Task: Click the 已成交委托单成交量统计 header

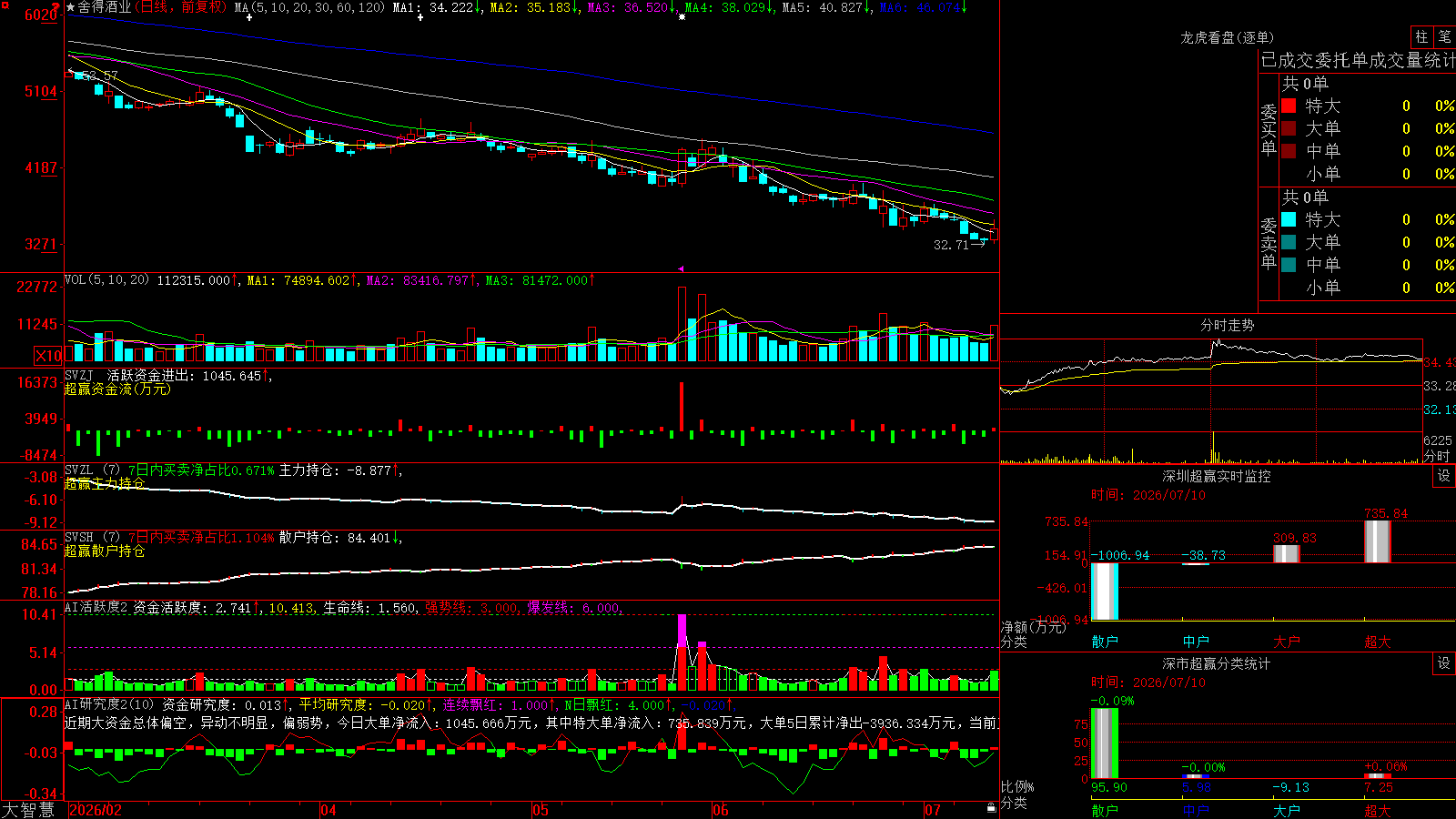Action: click(x=1358, y=61)
